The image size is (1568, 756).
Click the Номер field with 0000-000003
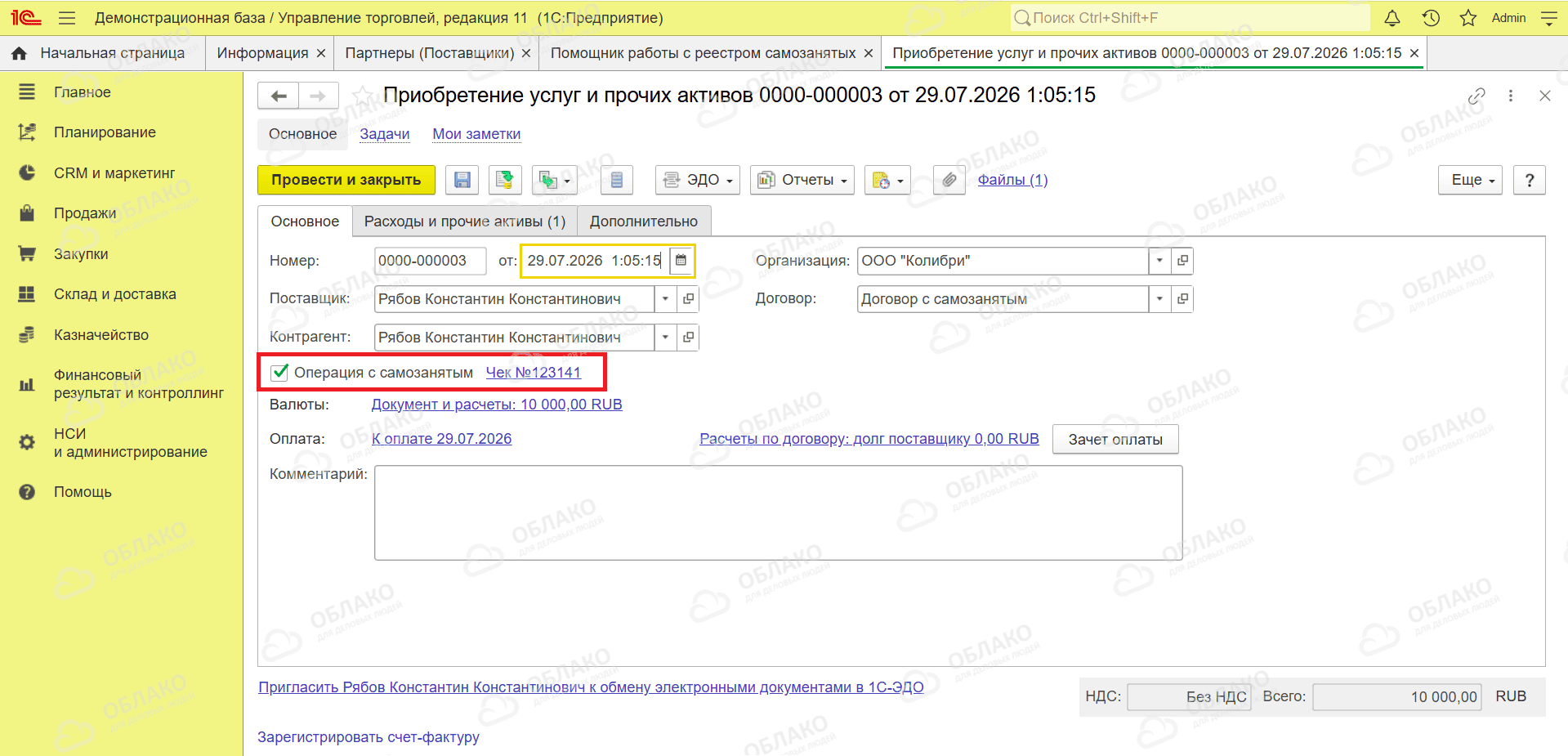[431, 261]
